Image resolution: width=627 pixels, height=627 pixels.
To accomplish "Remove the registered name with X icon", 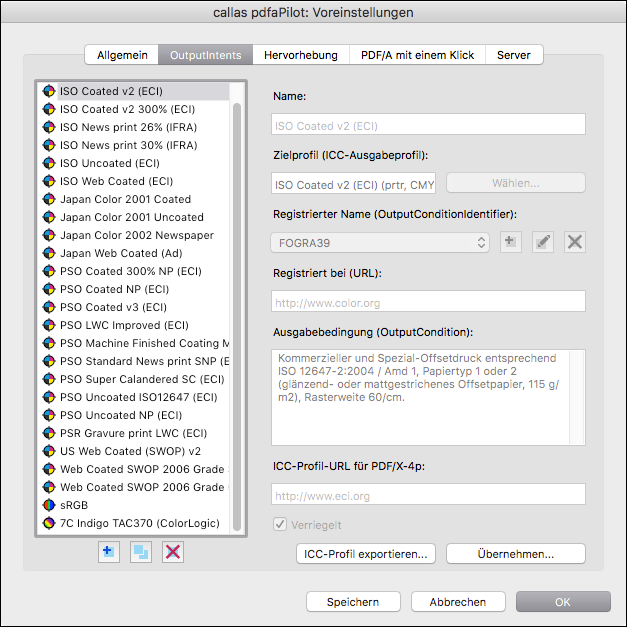I will click(575, 242).
